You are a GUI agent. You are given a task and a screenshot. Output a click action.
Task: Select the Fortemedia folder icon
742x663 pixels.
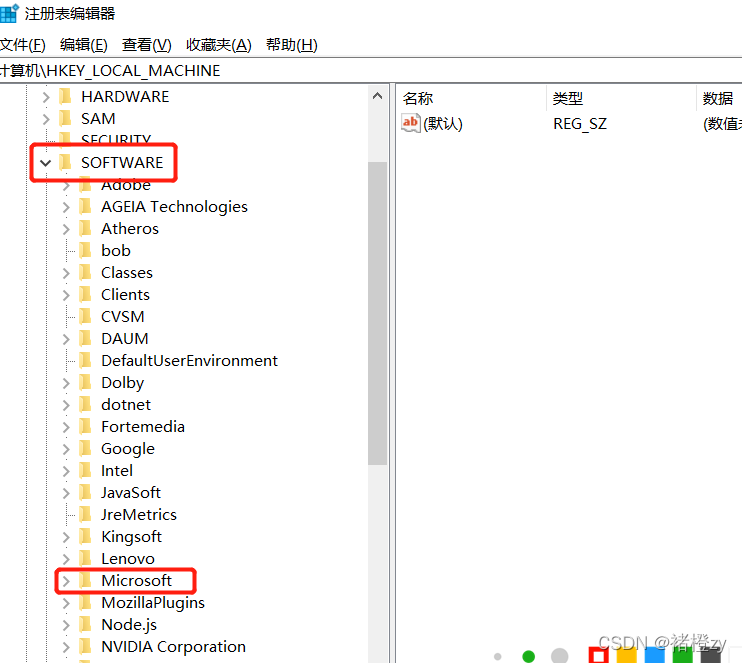click(x=85, y=426)
